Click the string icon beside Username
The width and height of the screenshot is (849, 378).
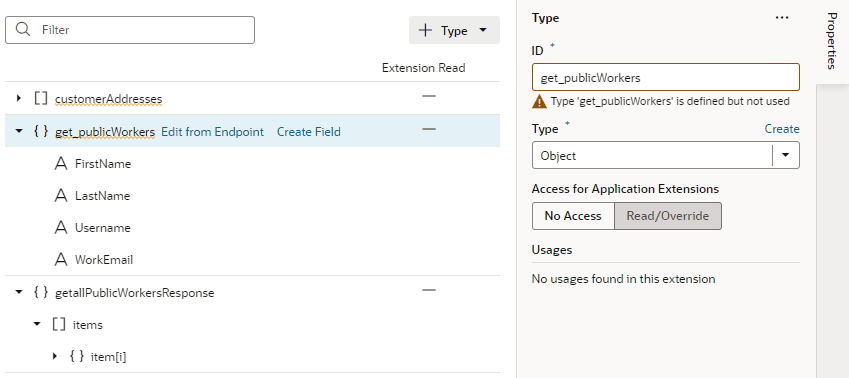tap(61, 227)
